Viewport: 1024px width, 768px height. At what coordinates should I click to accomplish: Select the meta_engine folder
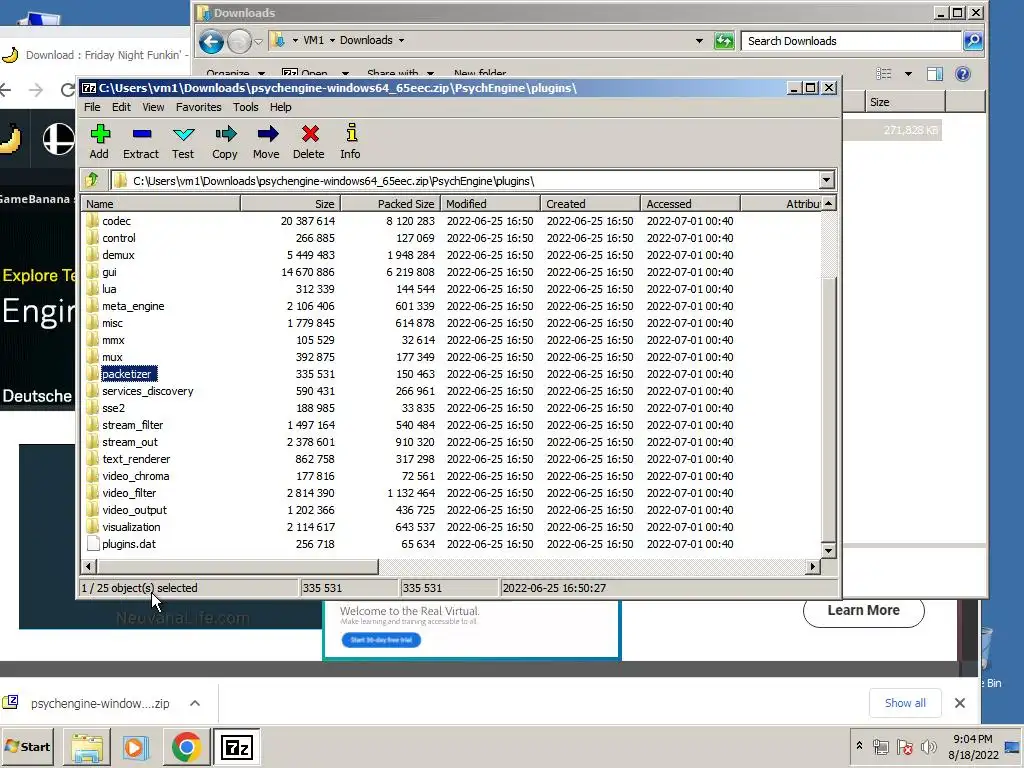click(133, 306)
